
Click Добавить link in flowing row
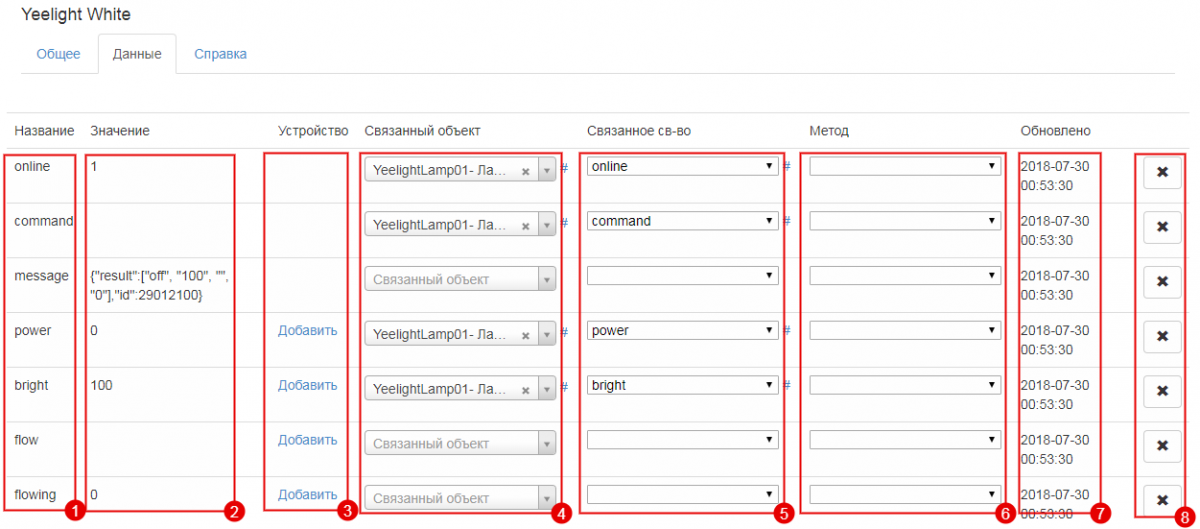pyautogui.click(x=307, y=494)
